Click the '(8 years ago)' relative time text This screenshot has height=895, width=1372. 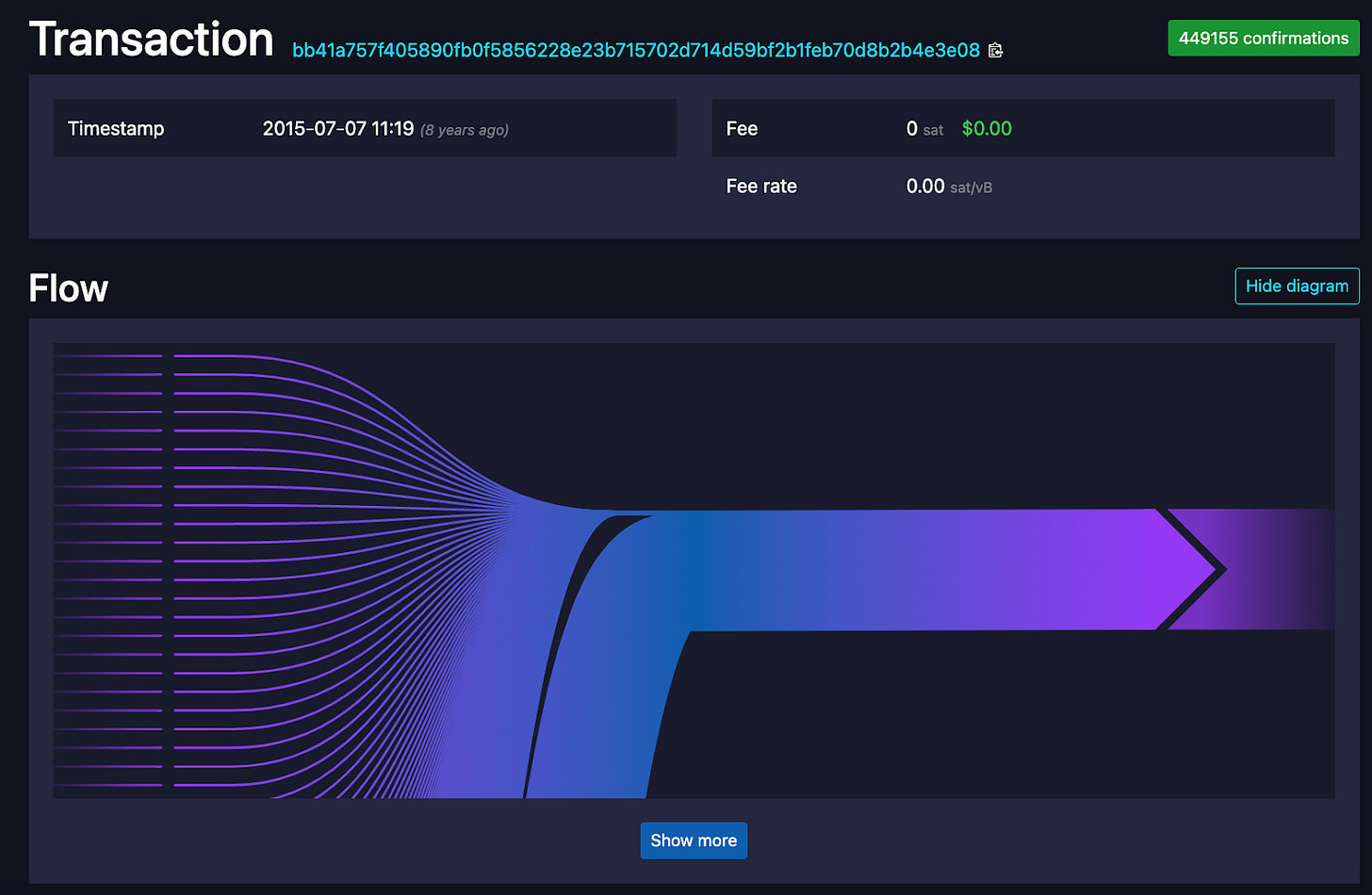pos(465,130)
